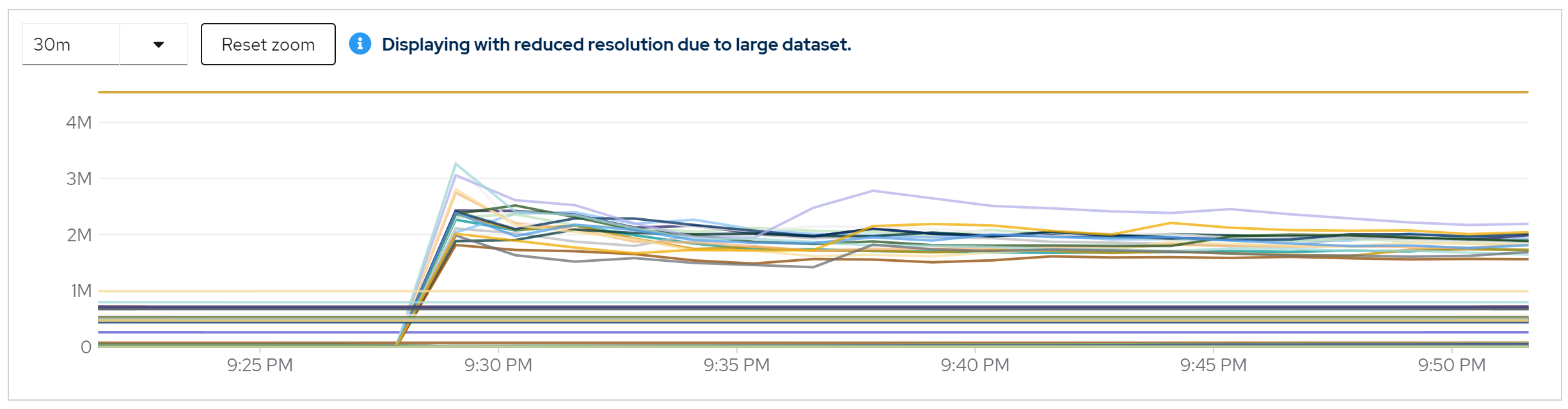Screen dimensions: 1568x409
Task: Click the 3M y-axis label
Action: point(79,179)
